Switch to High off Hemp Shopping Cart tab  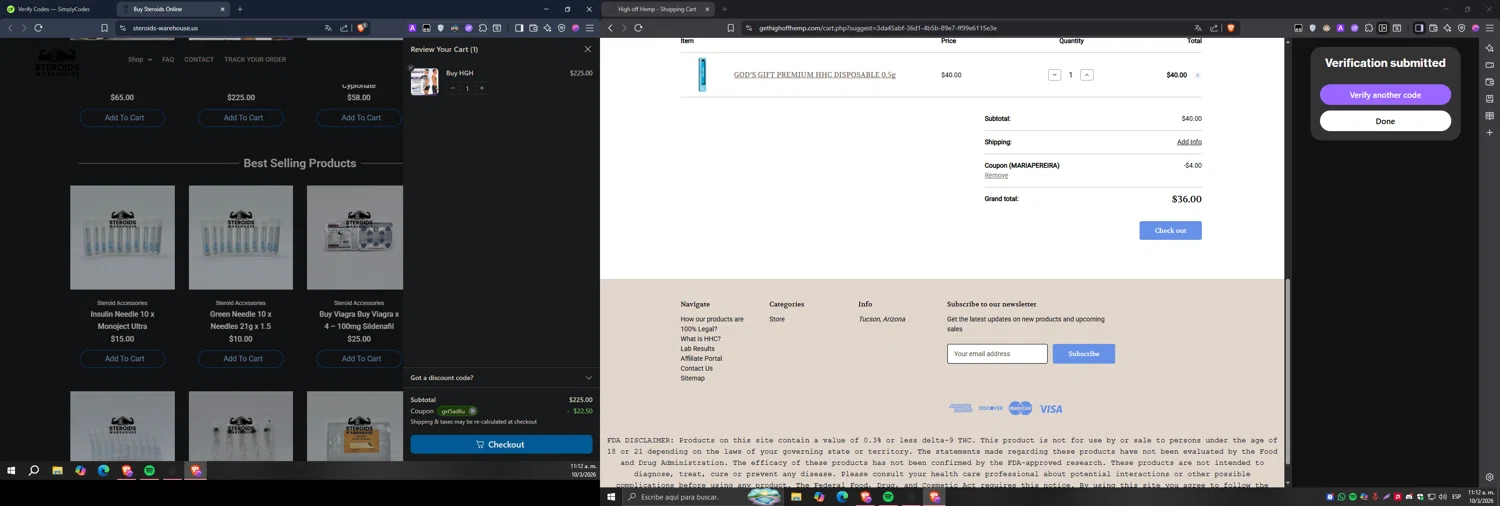(657, 9)
